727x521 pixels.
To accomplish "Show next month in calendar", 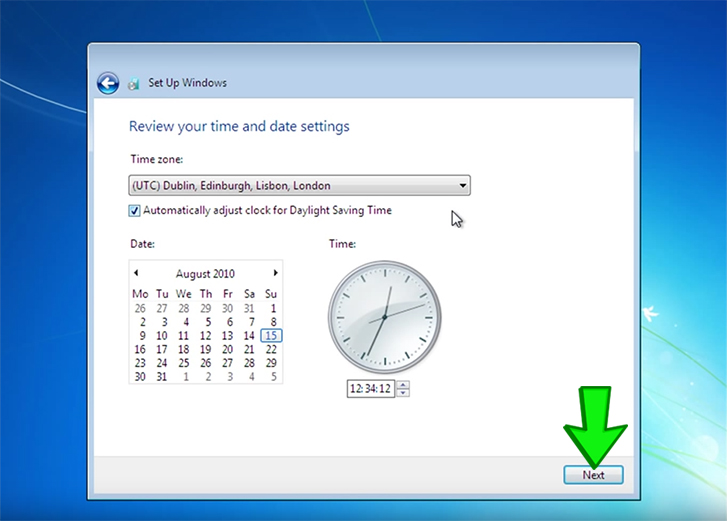I will pos(275,273).
